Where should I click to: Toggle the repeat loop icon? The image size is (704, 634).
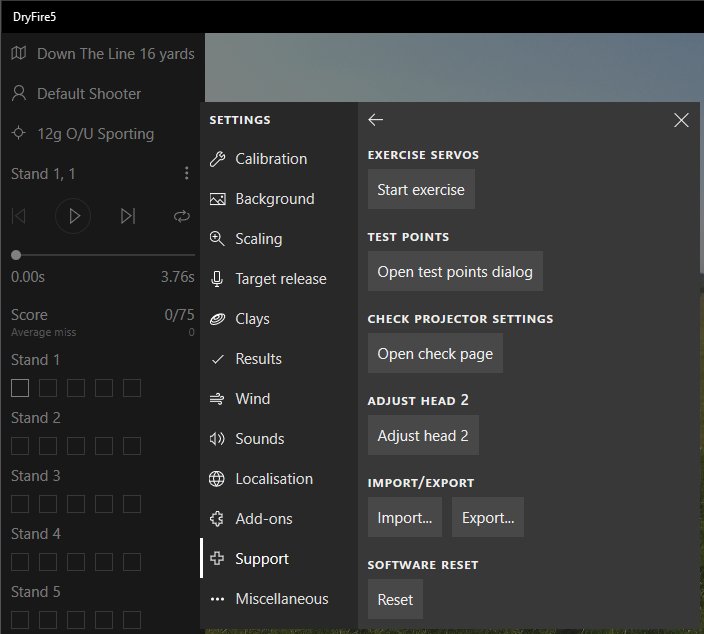click(181, 215)
